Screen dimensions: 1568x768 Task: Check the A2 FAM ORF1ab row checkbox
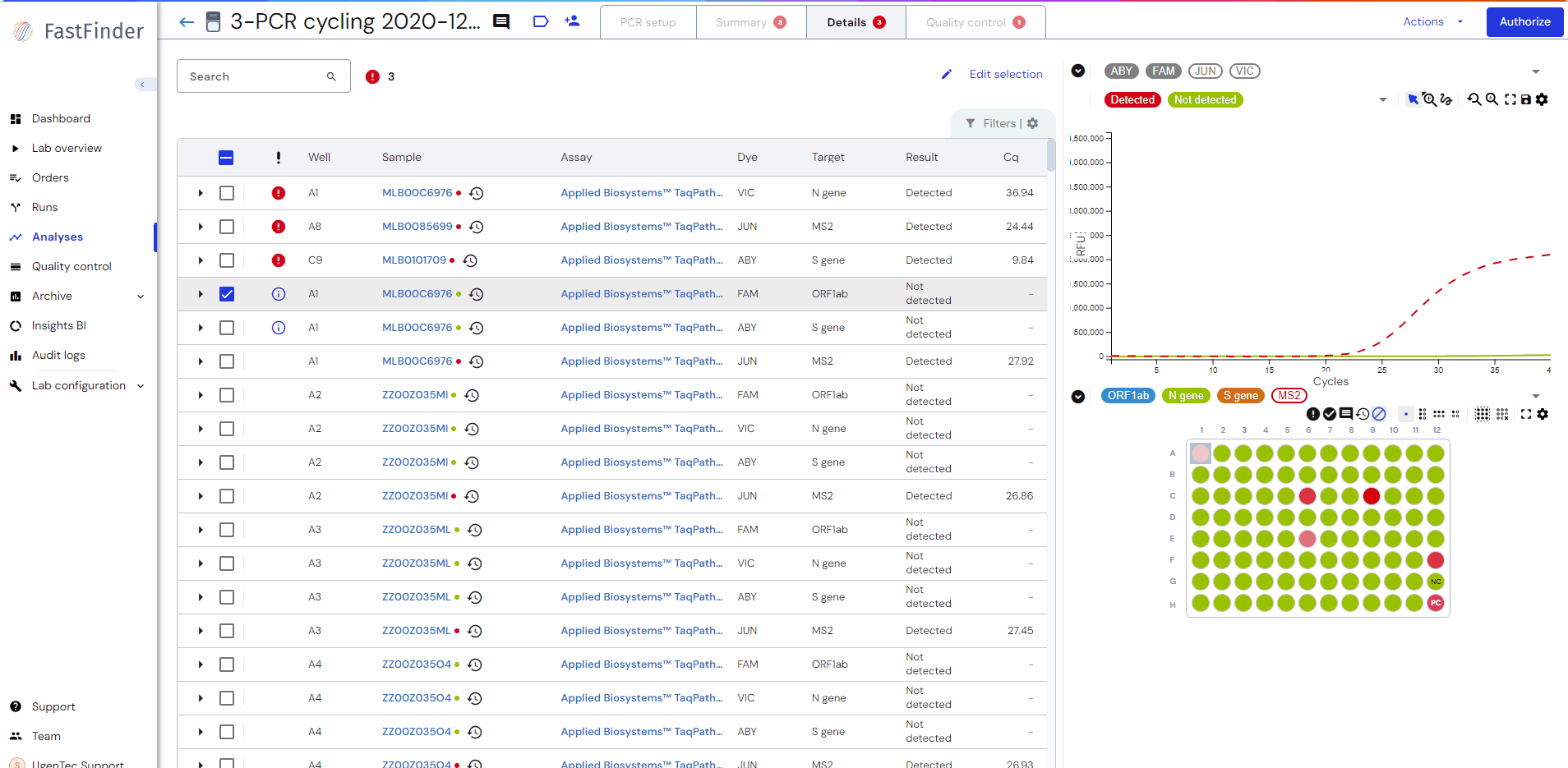pyautogui.click(x=227, y=395)
